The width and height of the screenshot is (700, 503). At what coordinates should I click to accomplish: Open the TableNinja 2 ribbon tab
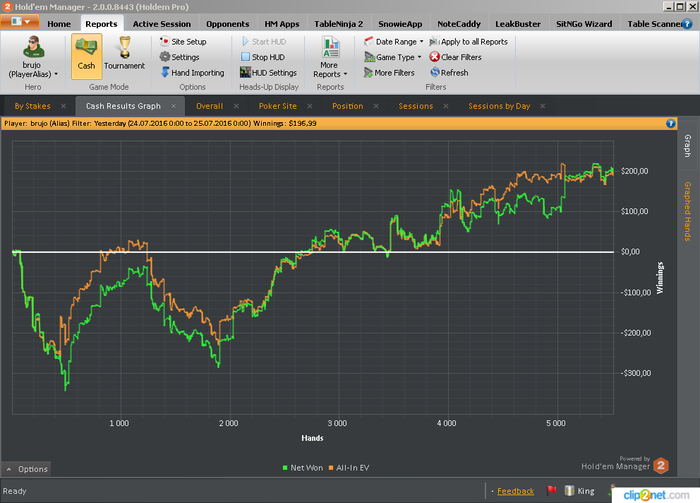click(338, 24)
